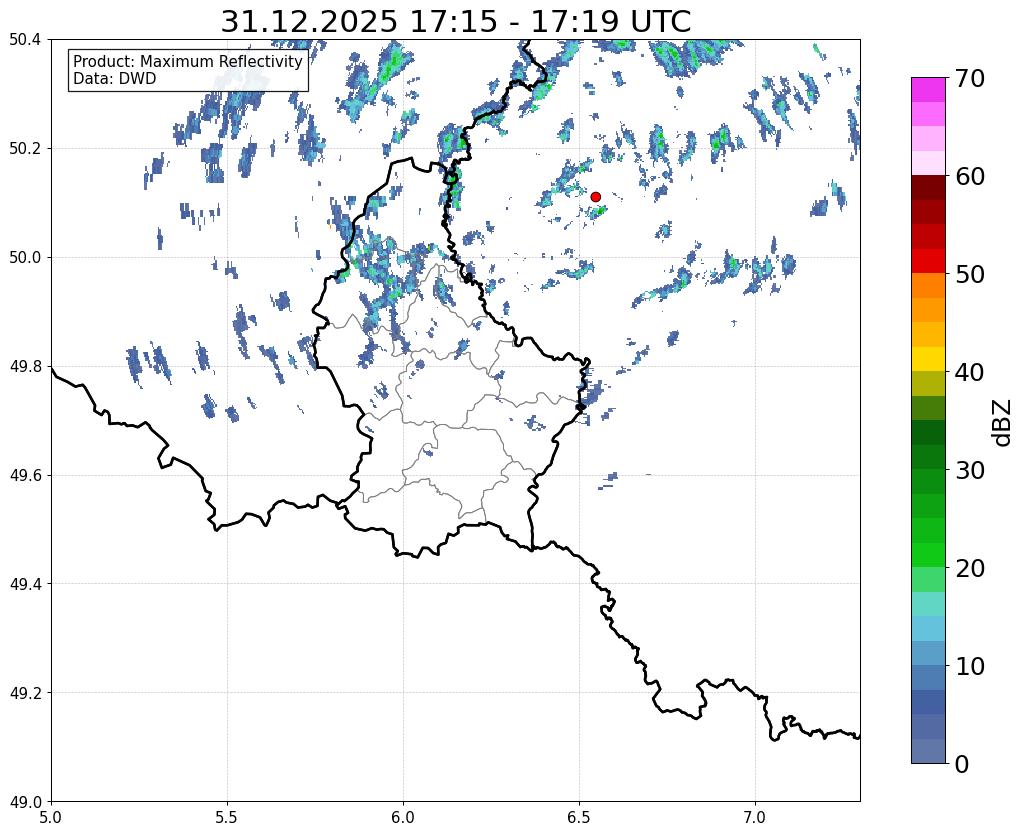
Task: Click the latitude axis label 49.6
Action: coord(25,475)
